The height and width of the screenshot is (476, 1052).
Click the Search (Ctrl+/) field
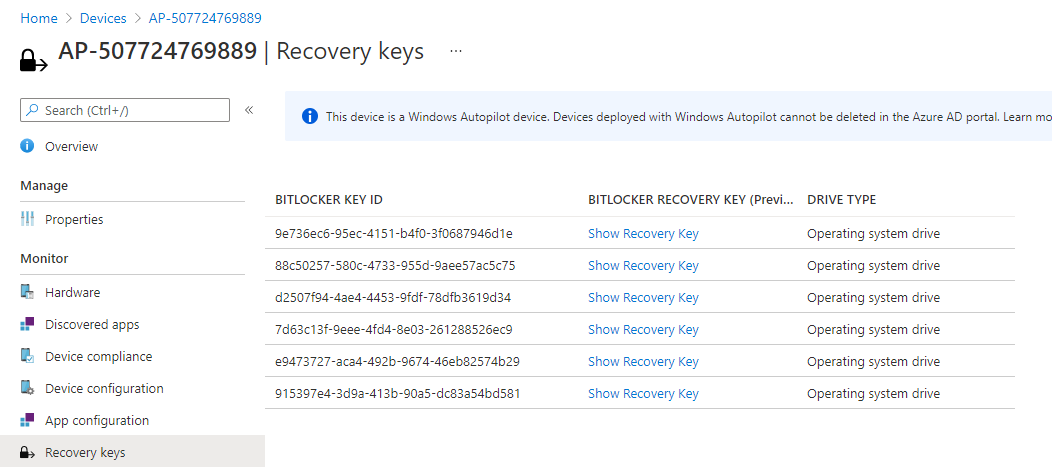pos(125,110)
